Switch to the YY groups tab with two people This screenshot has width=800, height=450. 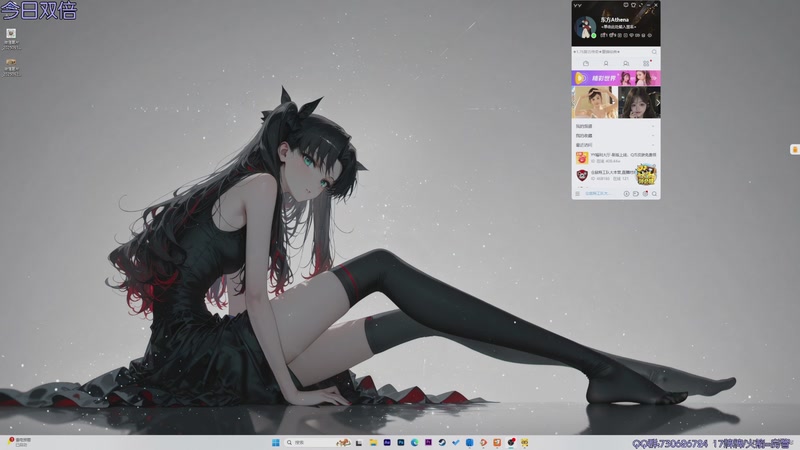pyautogui.click(x=626, y=63)
